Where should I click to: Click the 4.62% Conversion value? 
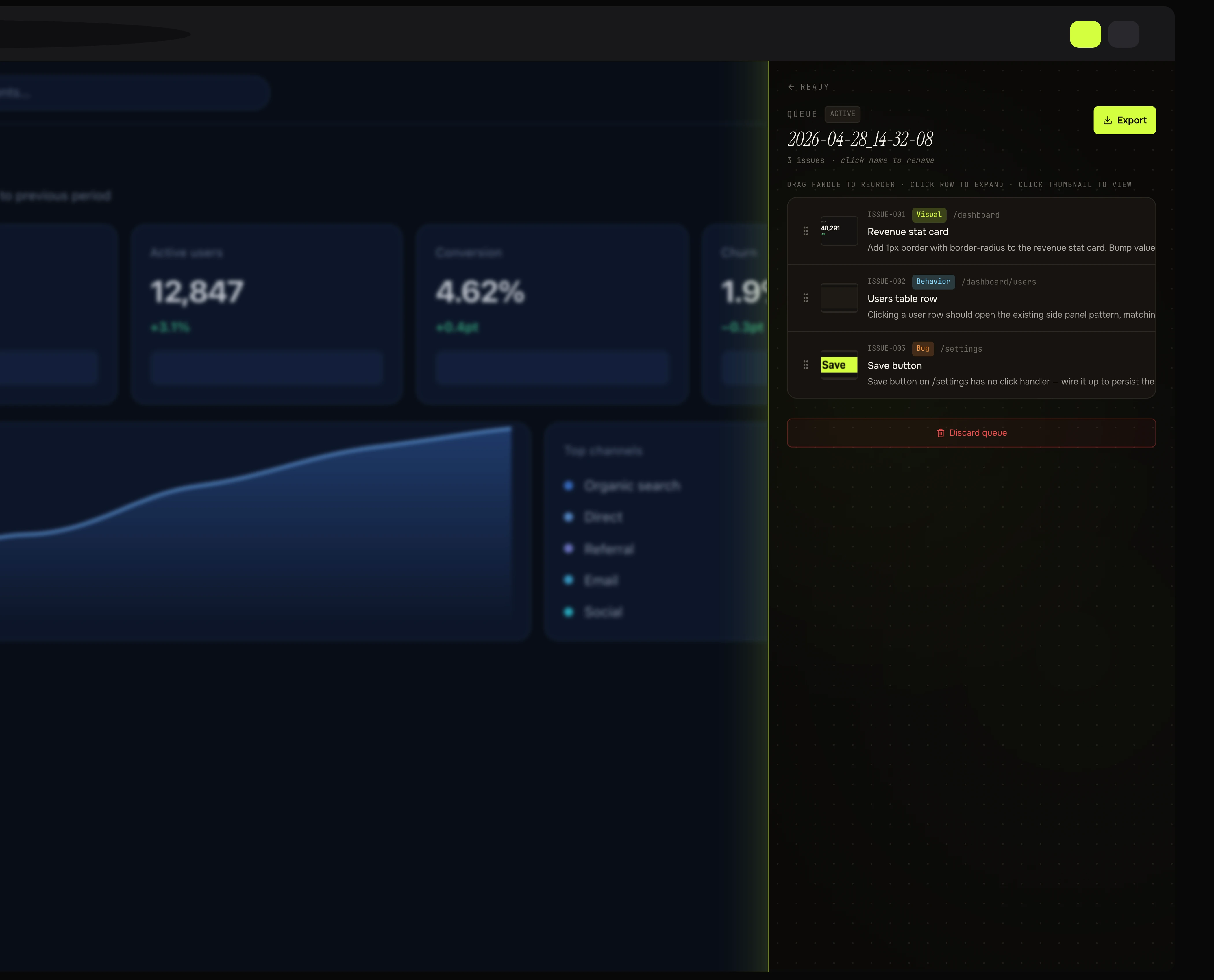[x=480, y=293]
